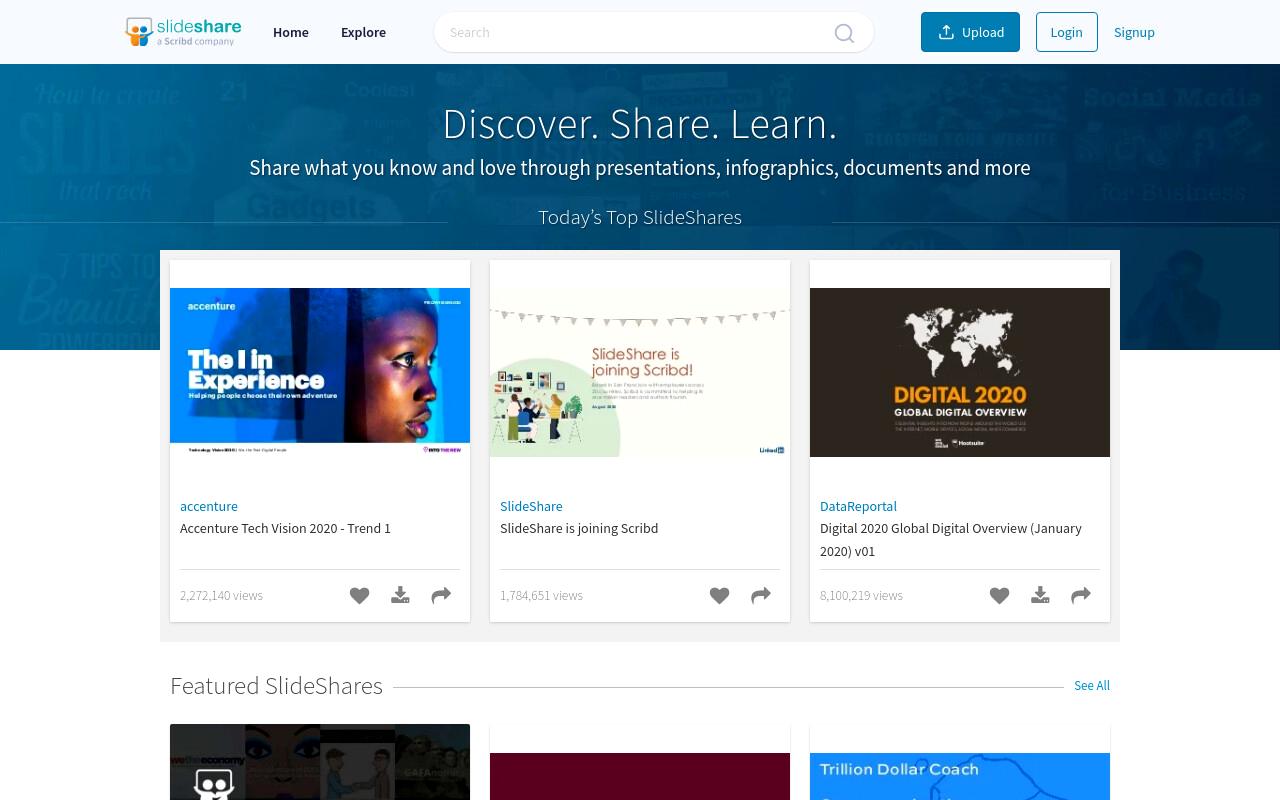Open featured maroon slide thumbnail

pyautogui.click(x=640, y=776)
